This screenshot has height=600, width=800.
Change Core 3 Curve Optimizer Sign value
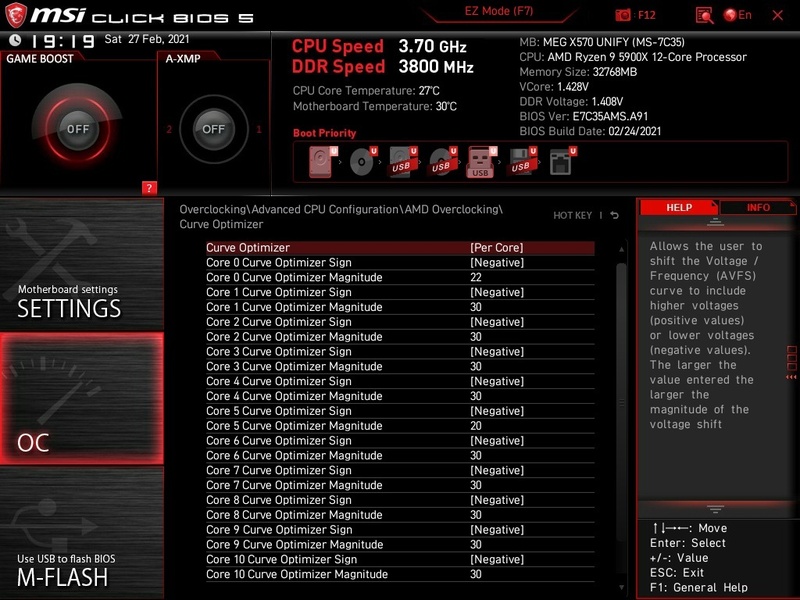click(x=497, y=352)
